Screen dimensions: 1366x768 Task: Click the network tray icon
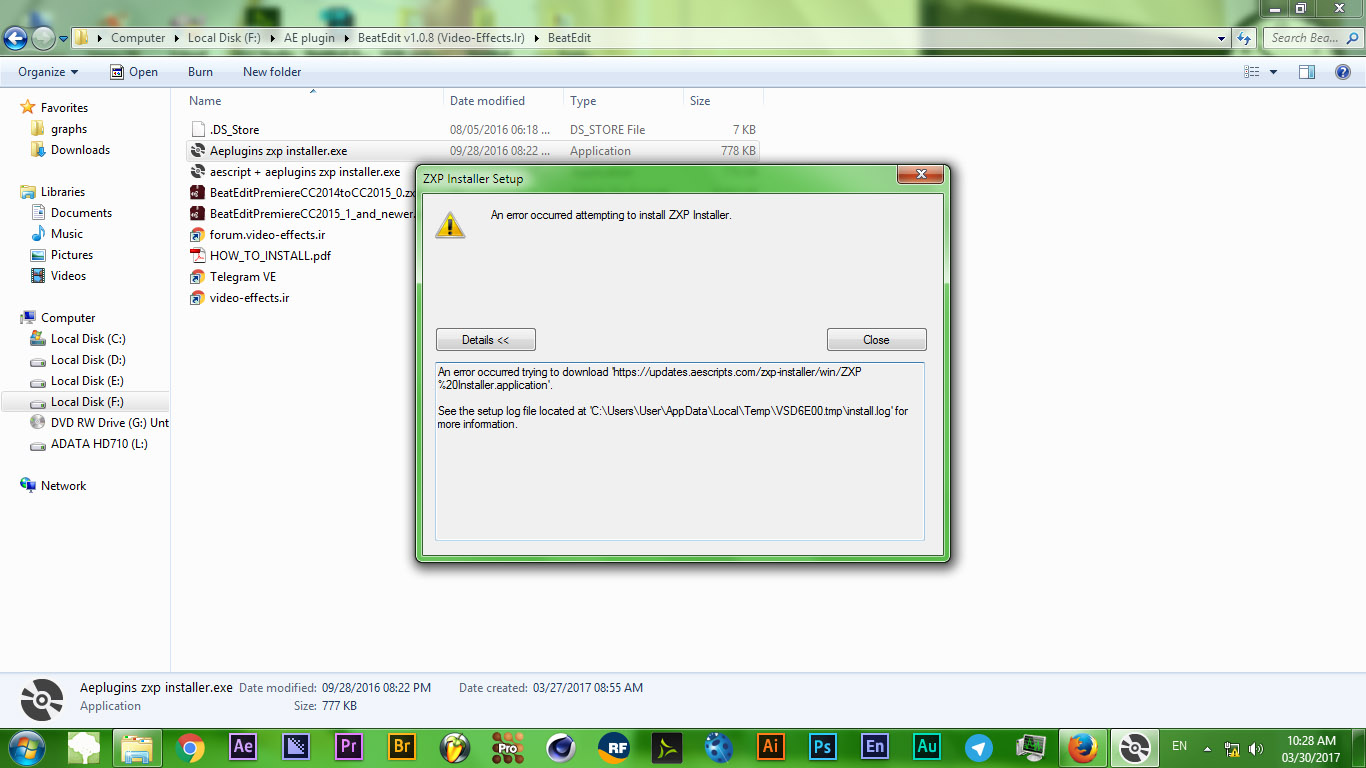[x=1232, y=748]
